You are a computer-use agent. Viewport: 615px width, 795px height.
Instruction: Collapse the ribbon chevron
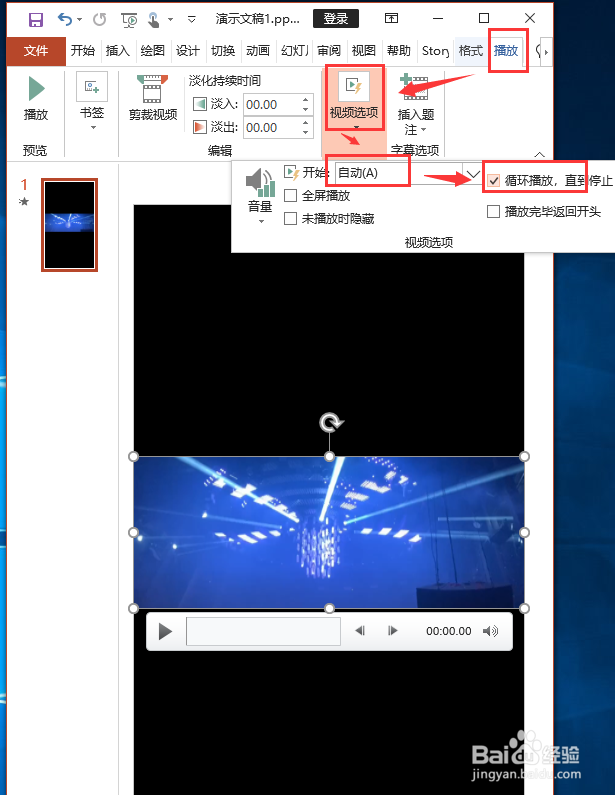point(539,154)
